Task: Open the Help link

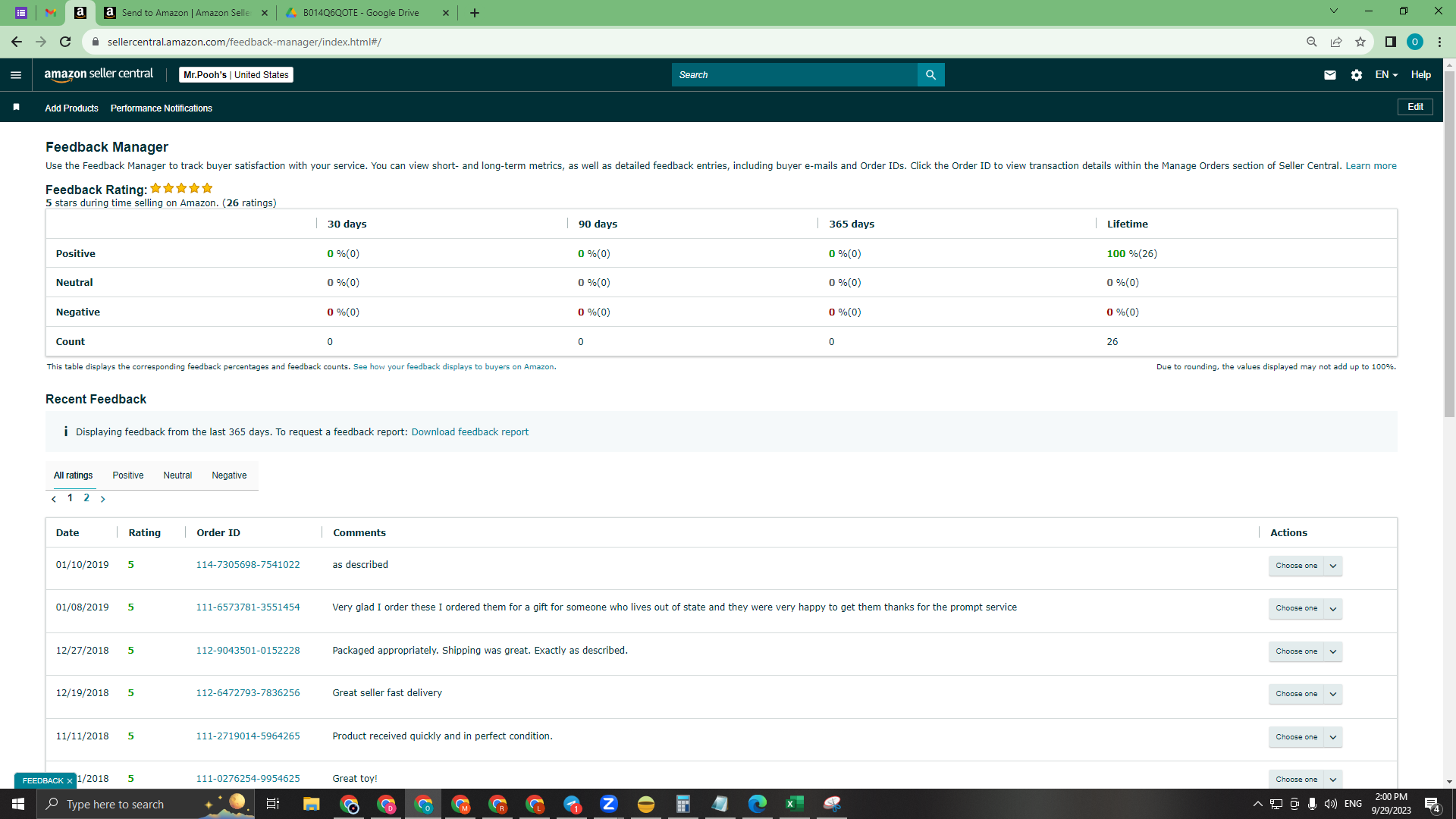Action: 1421,75
